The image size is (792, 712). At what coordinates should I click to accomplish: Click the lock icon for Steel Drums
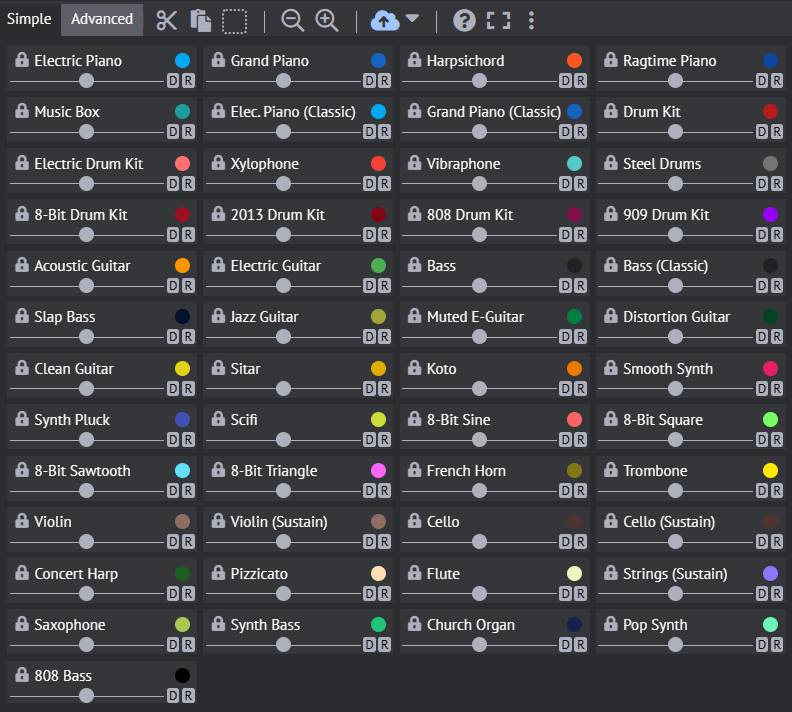tap(611, 163)
